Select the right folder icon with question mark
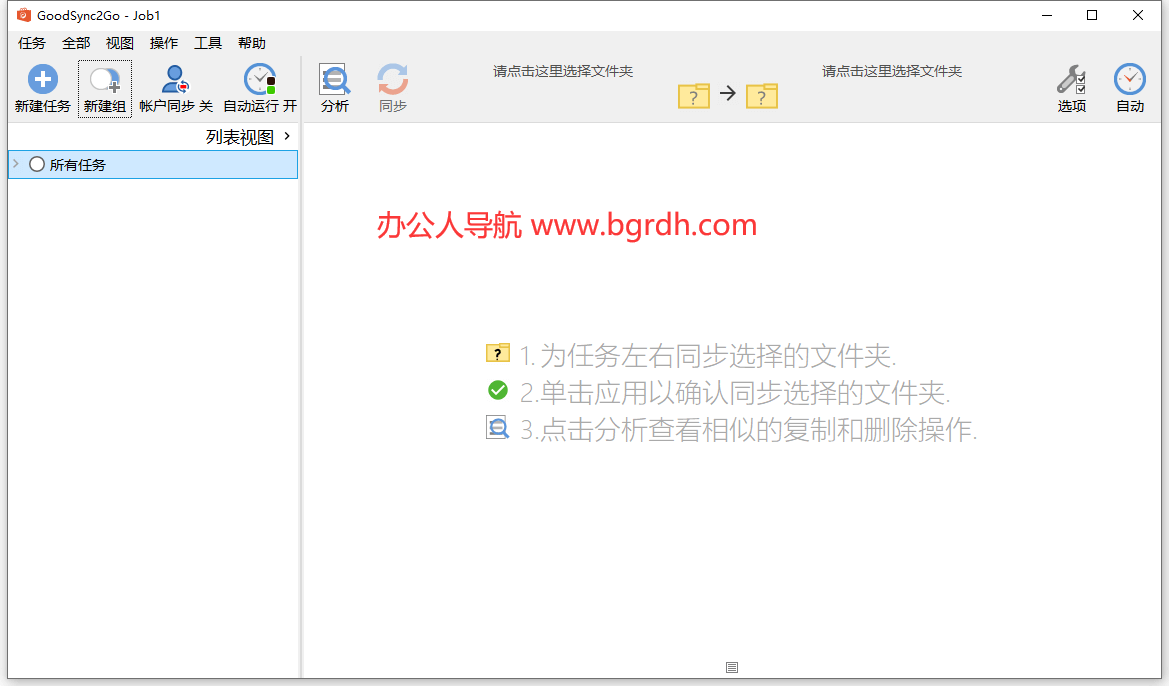This screenshot has height=686, width=1169. point(761,96)
